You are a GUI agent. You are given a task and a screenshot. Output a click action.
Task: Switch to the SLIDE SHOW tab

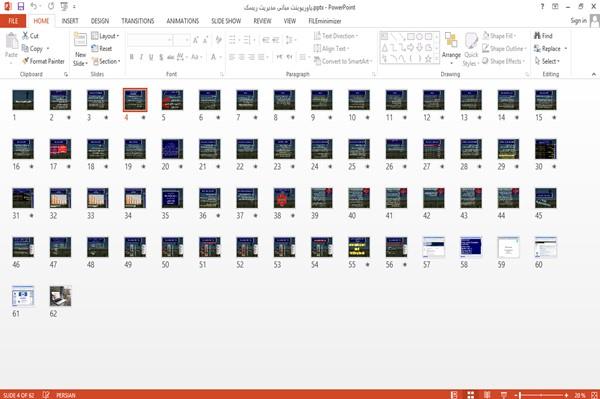click(226, 21)
